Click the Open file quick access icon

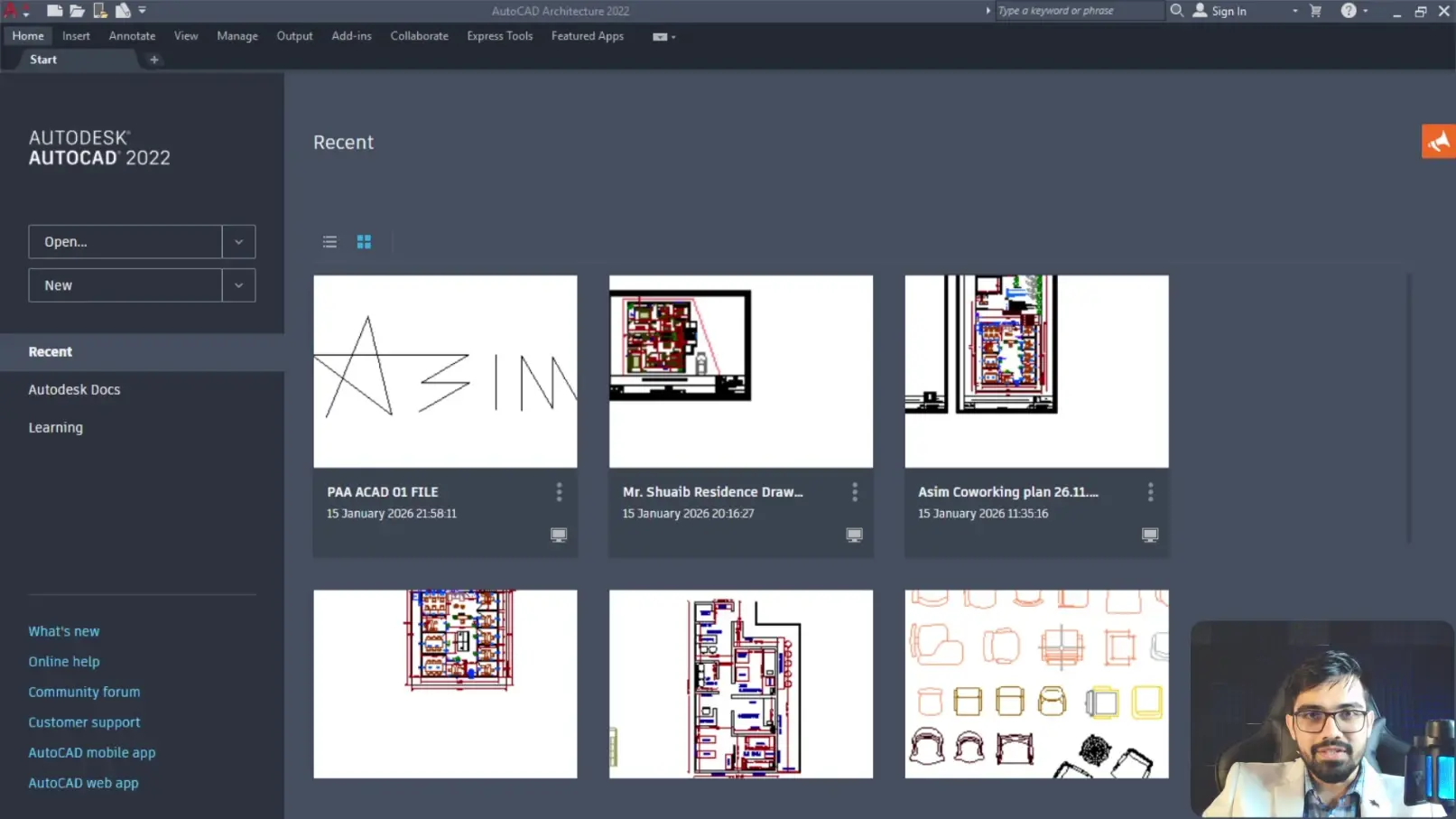pyautogui.click(x=78, y=11)
